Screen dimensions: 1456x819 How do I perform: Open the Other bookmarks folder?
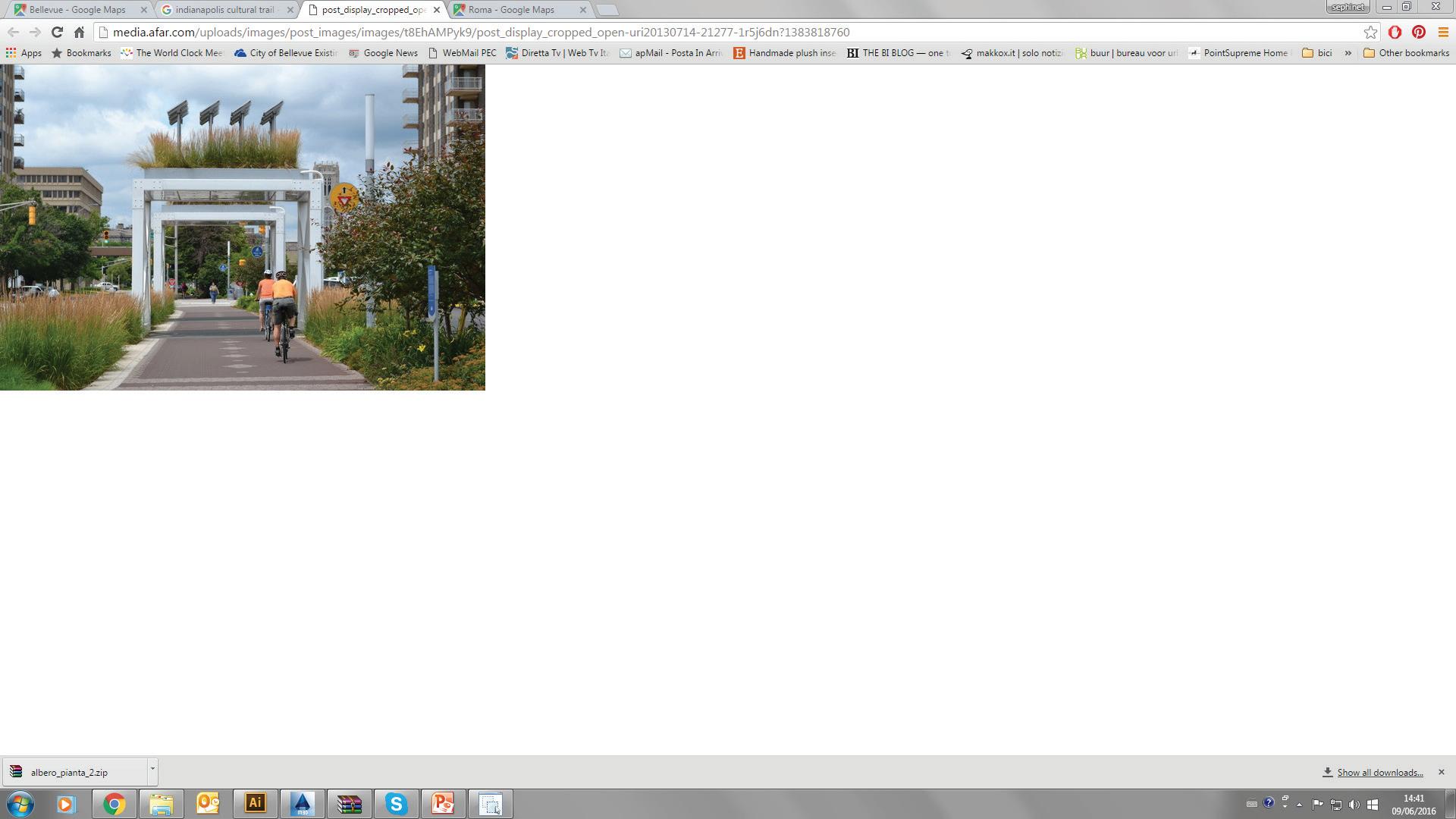pos(1405,53)
